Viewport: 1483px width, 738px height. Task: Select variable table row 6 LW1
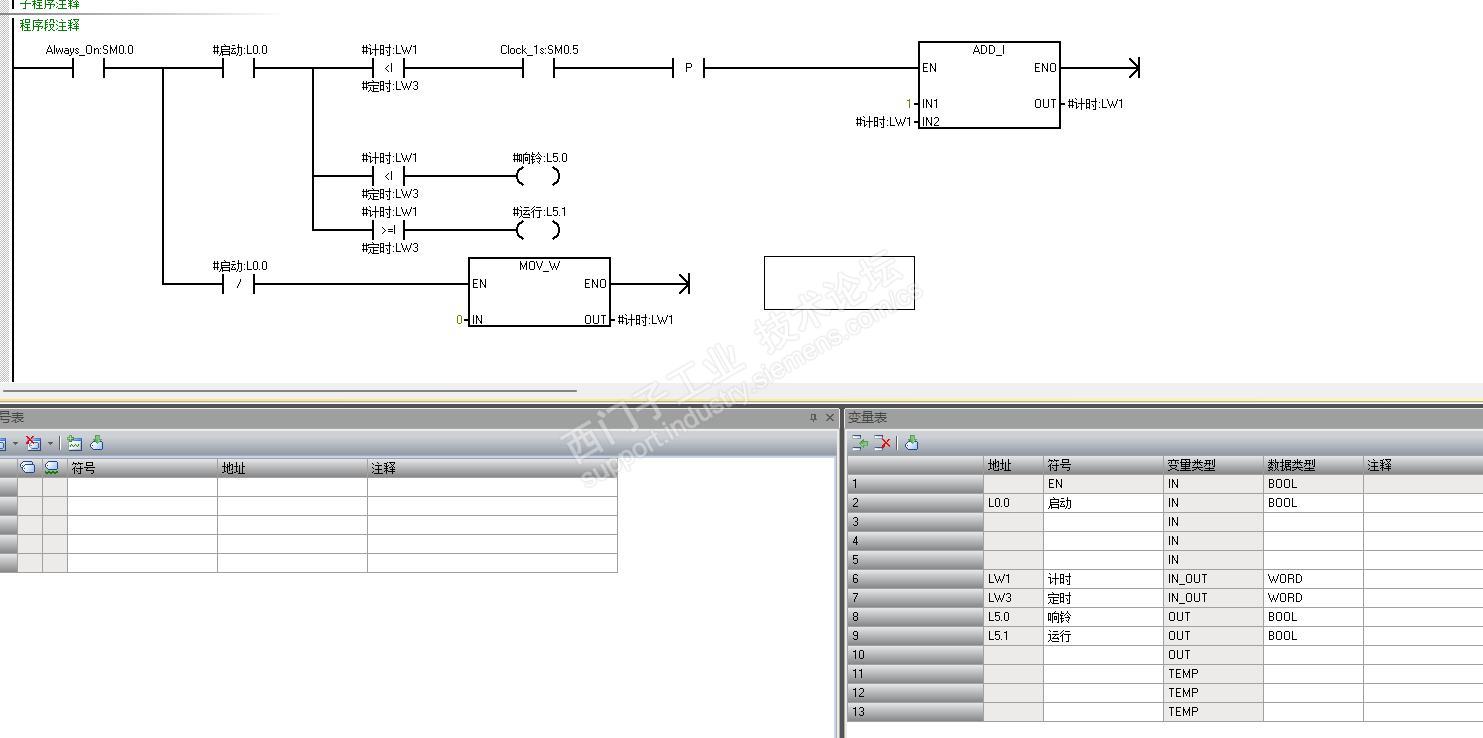coord(1165,578)
